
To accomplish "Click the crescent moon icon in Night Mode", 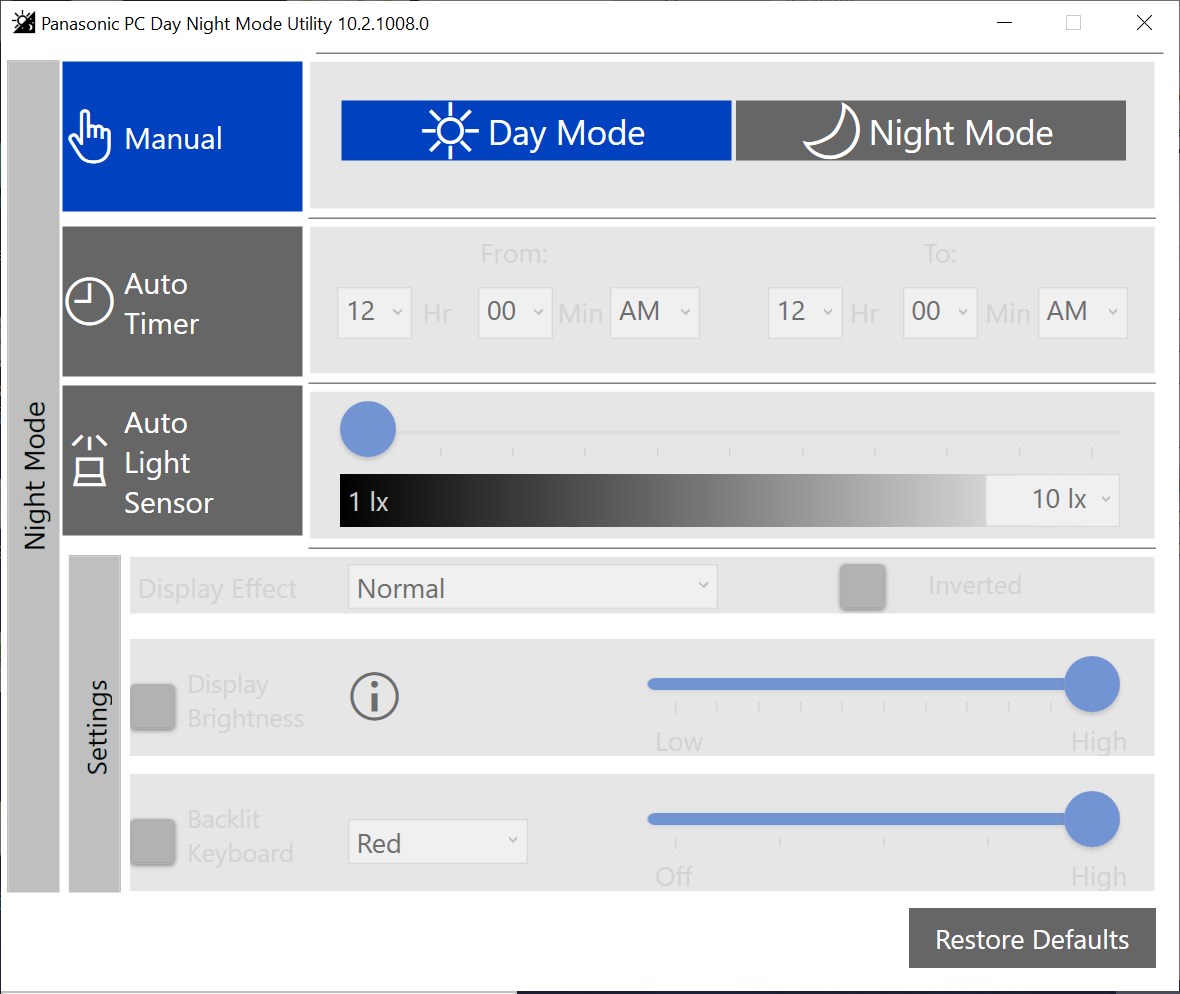I will [x=833, y=131].
